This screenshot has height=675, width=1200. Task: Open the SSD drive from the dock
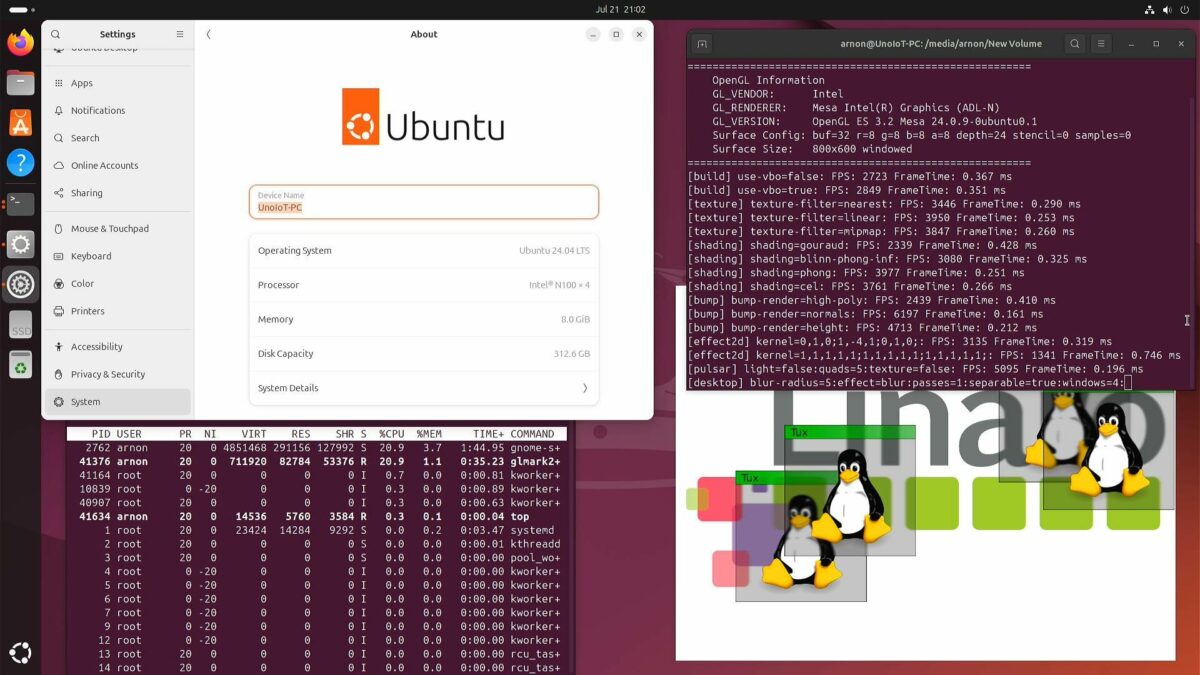pyautogui.click(x=20, y=325)
